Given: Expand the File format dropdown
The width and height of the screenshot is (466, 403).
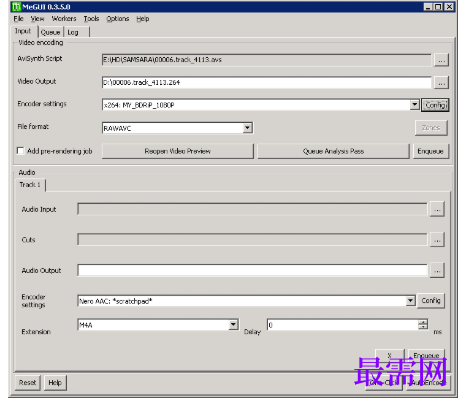Looking at the screenshot, I should coord(247,128).
